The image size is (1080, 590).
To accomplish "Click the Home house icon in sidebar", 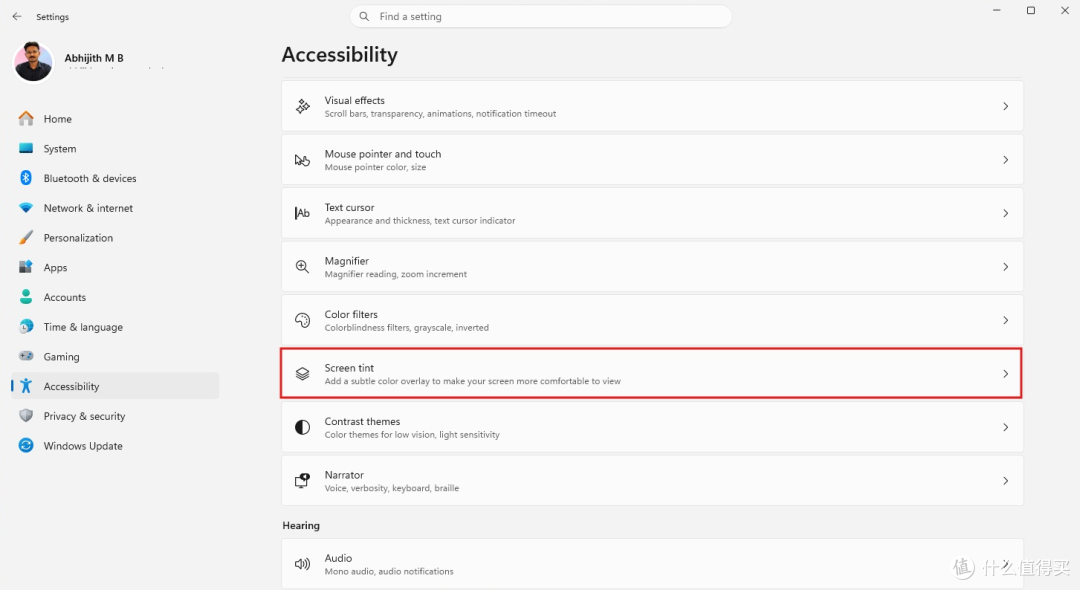I will coord(26,118).
